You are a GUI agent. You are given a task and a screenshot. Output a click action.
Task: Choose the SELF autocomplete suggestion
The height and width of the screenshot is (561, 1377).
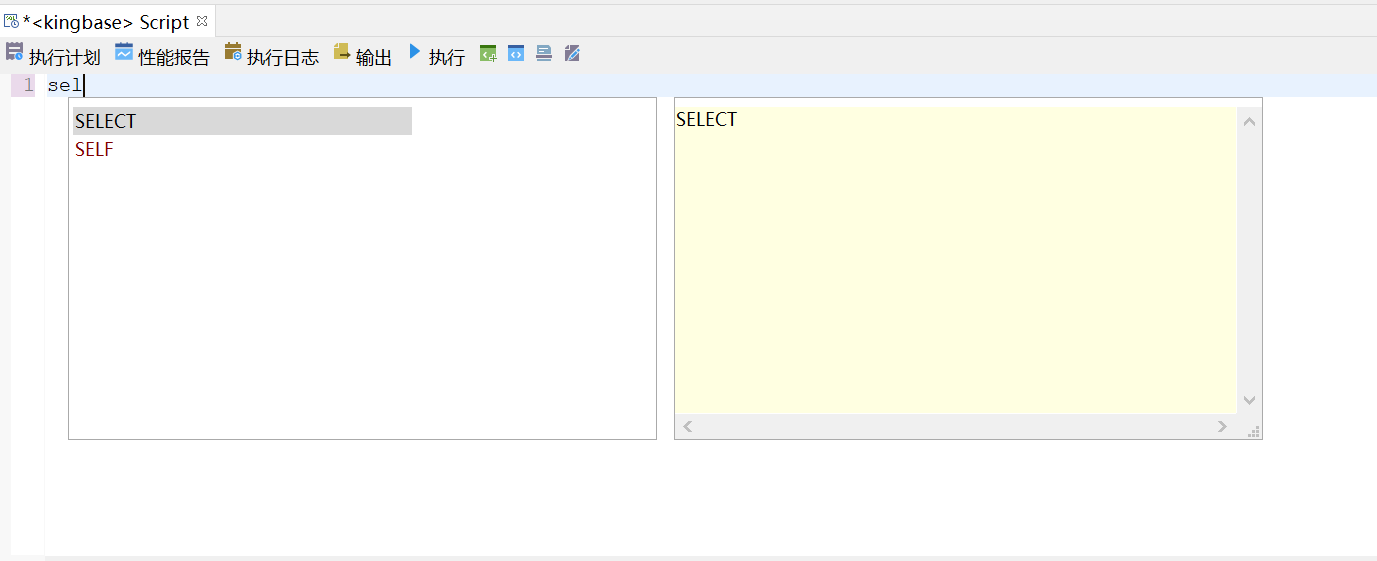pyautogui.click(x=94, y=150)
